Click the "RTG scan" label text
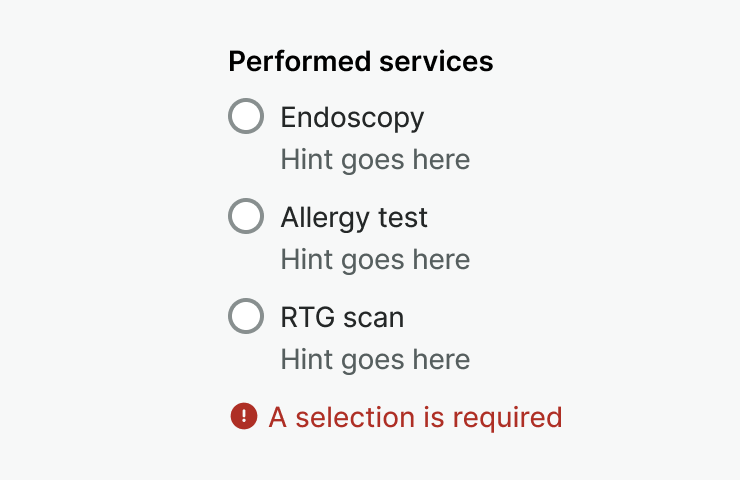 (x=342, y=318)
